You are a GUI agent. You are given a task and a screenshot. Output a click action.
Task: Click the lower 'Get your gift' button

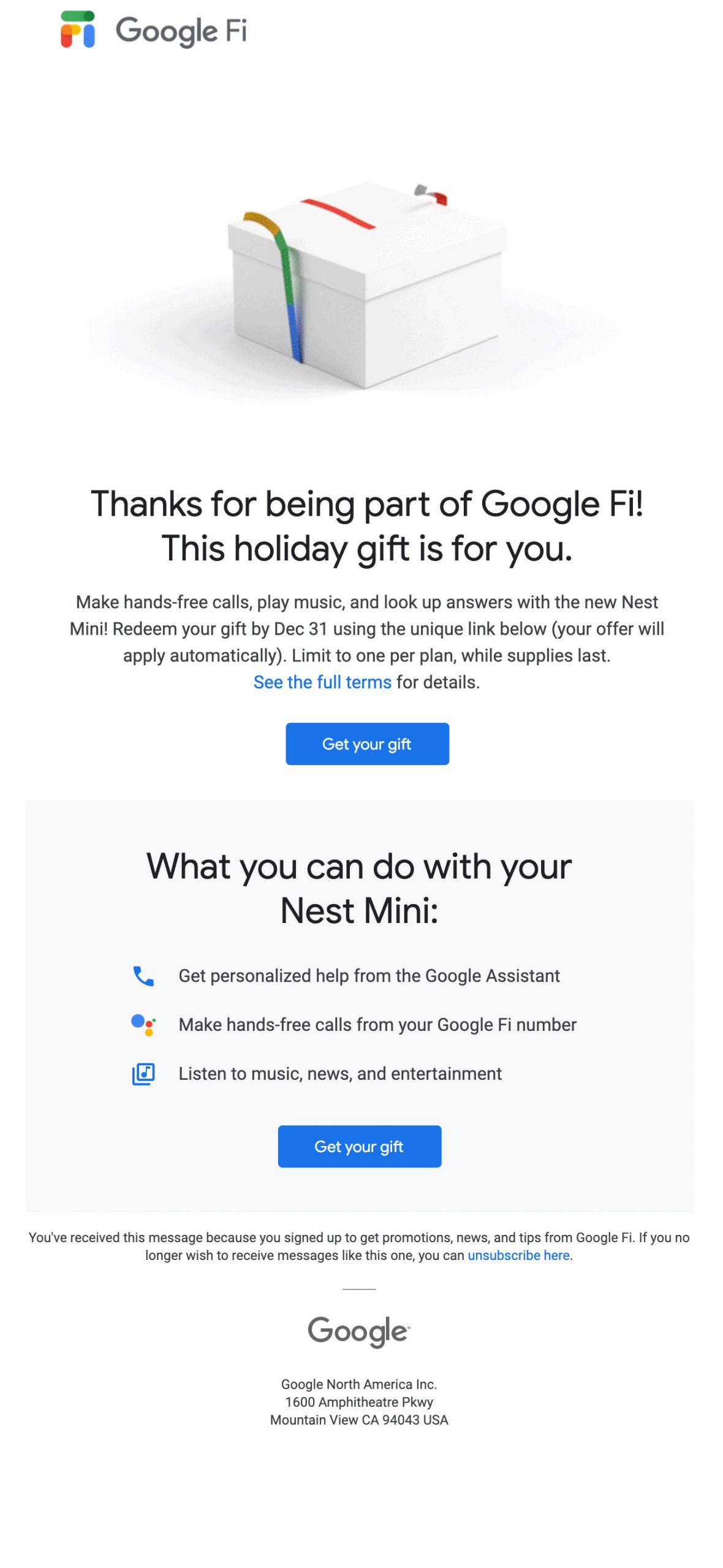[359, 1146]
